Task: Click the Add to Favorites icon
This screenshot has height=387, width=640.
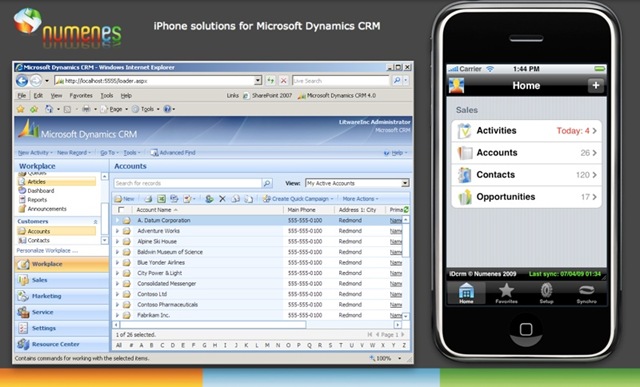Action: pyautogui.click(x=34, y=109)
